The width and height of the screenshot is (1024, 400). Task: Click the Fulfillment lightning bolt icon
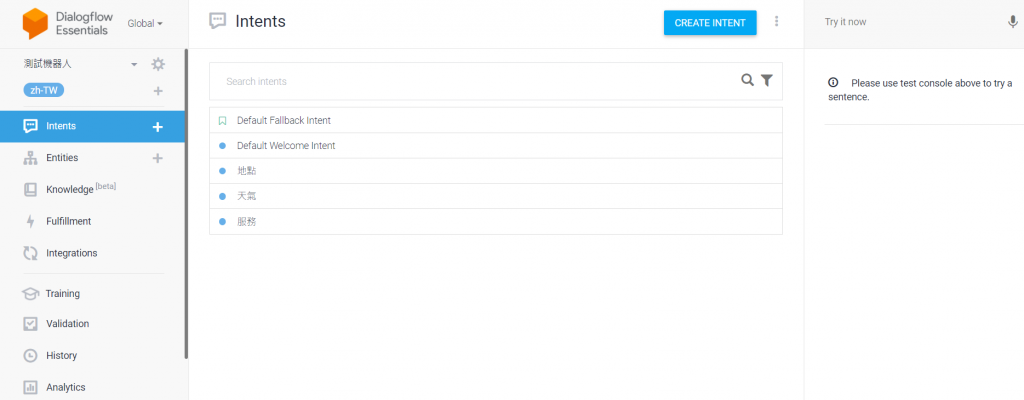[30, 222]
